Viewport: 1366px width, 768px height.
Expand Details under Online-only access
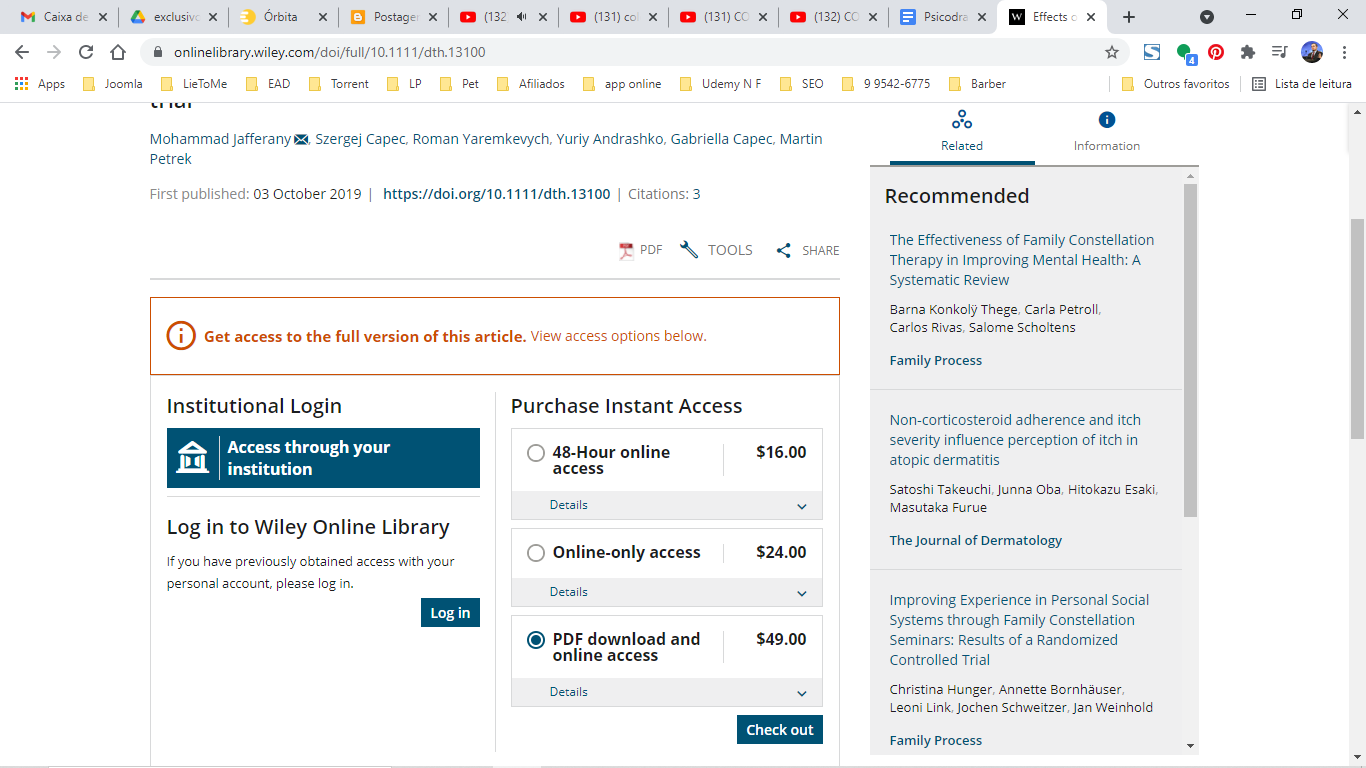(667, 592)
